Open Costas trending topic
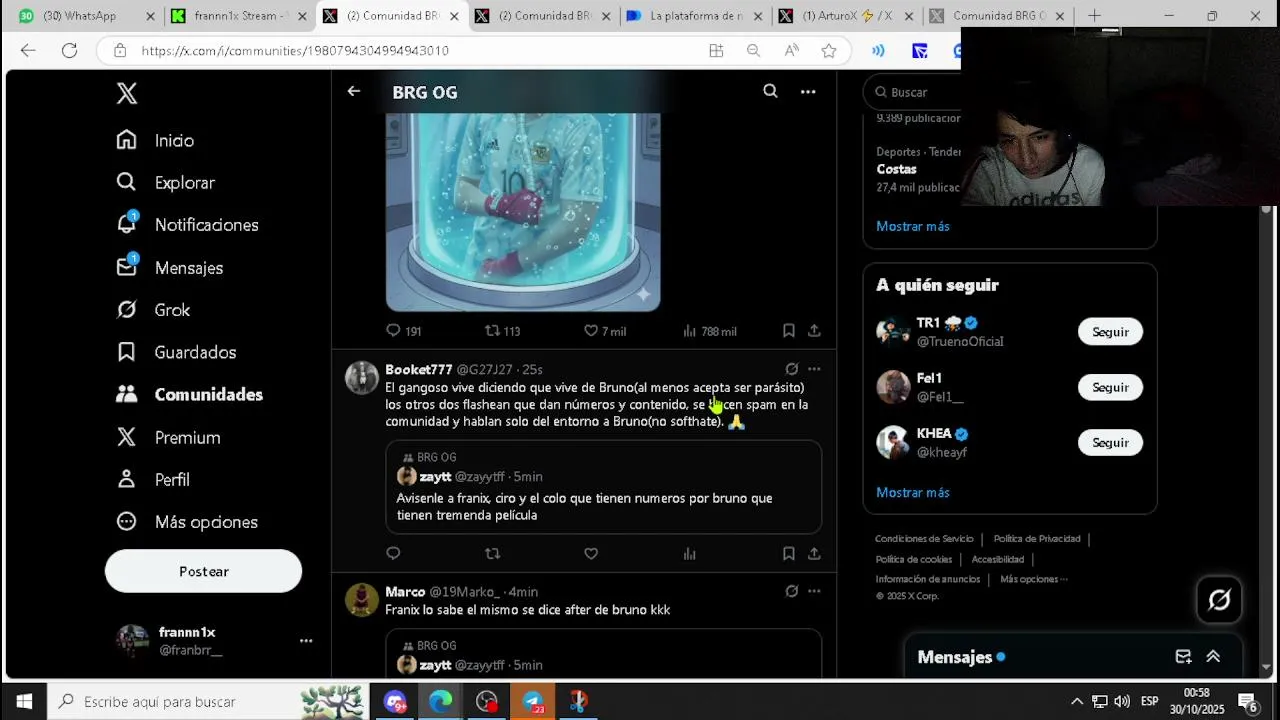The height and width of the screenshot is (720, 1280). pos(896,169)
